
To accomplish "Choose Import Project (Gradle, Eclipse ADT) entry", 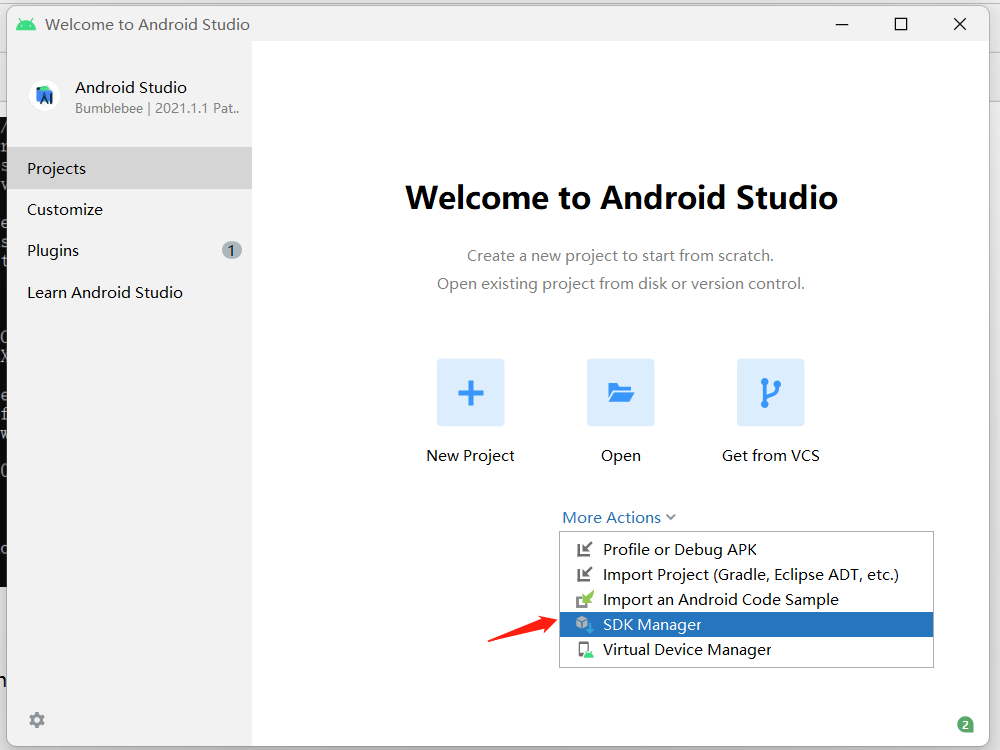I will coord(746,575).
